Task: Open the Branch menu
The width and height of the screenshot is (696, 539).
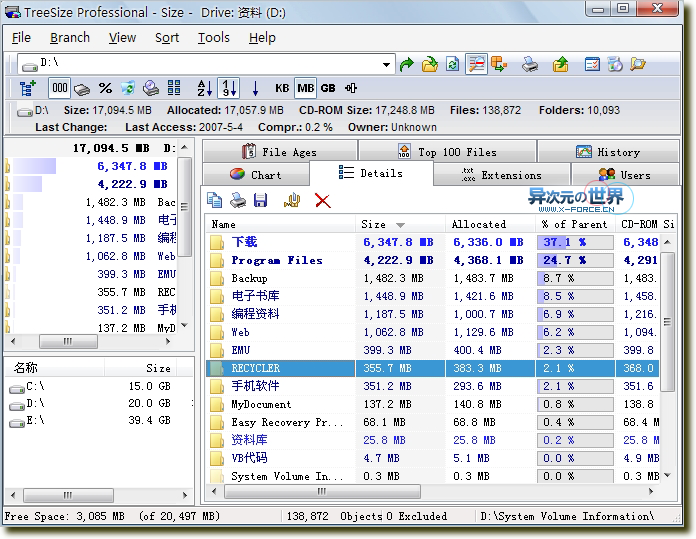Action: click(70, 38)
